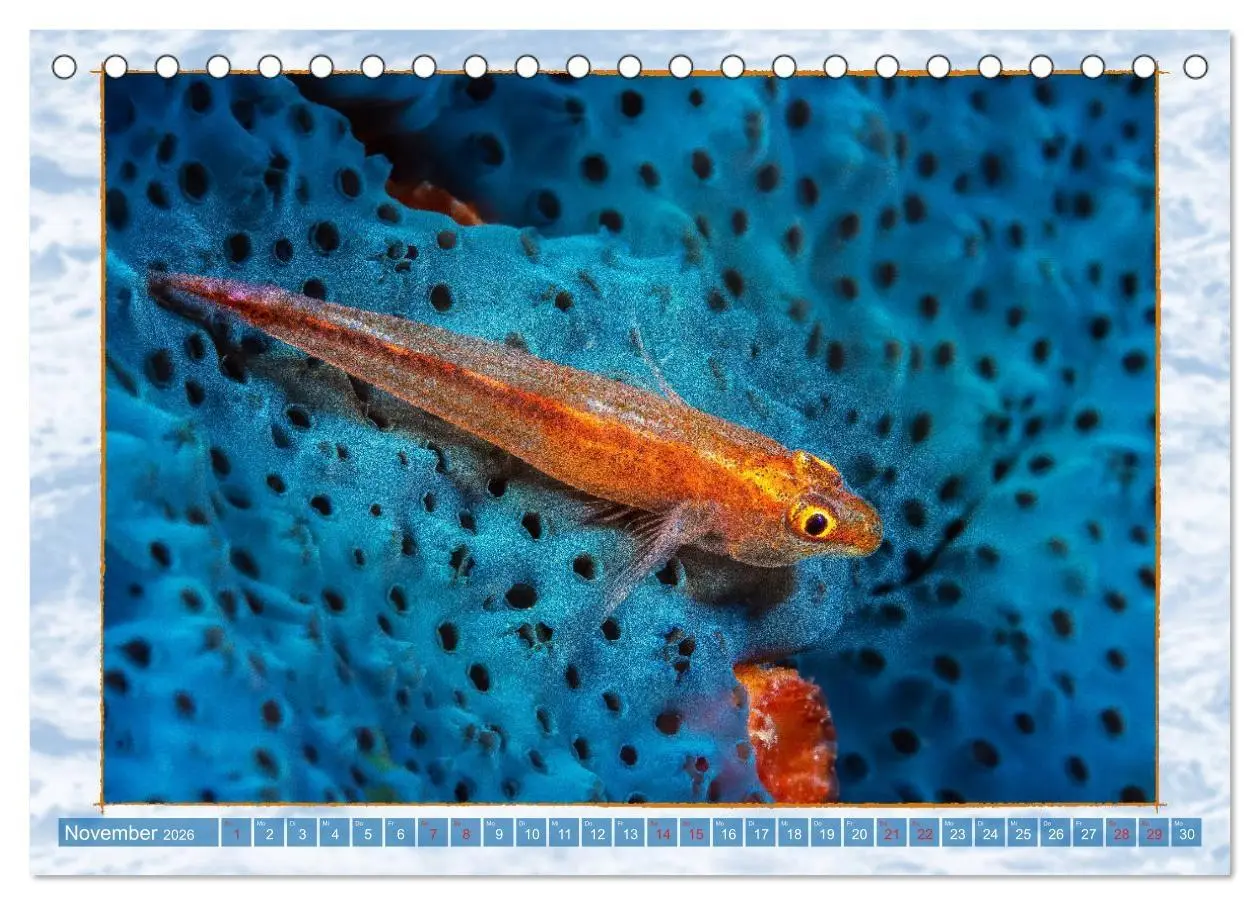Image resolution: width=1260 pixels, height=905 pixels.
Task: Pick the red Sunday 8 cell
Action: tap(466, 833)
